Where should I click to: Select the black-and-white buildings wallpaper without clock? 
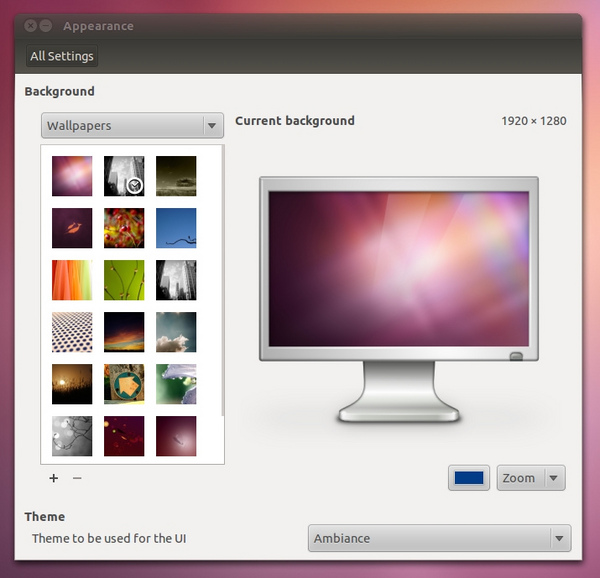[176, 280]
